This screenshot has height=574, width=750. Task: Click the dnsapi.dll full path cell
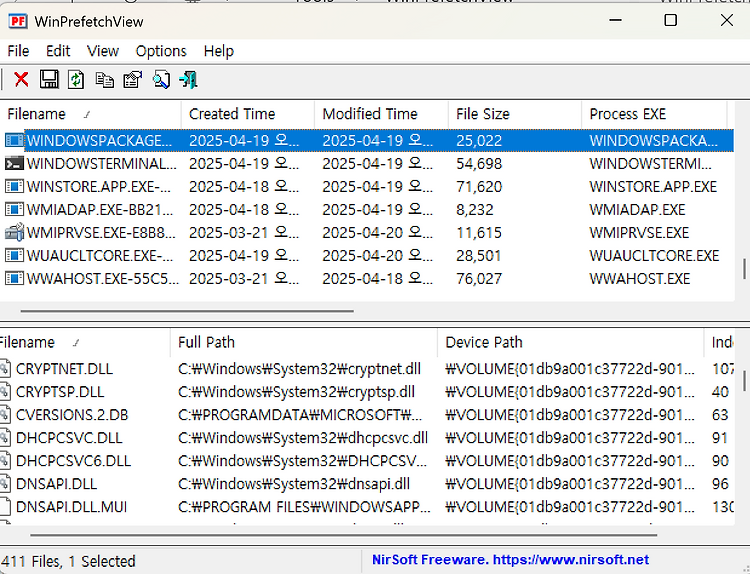pos(294,484)
